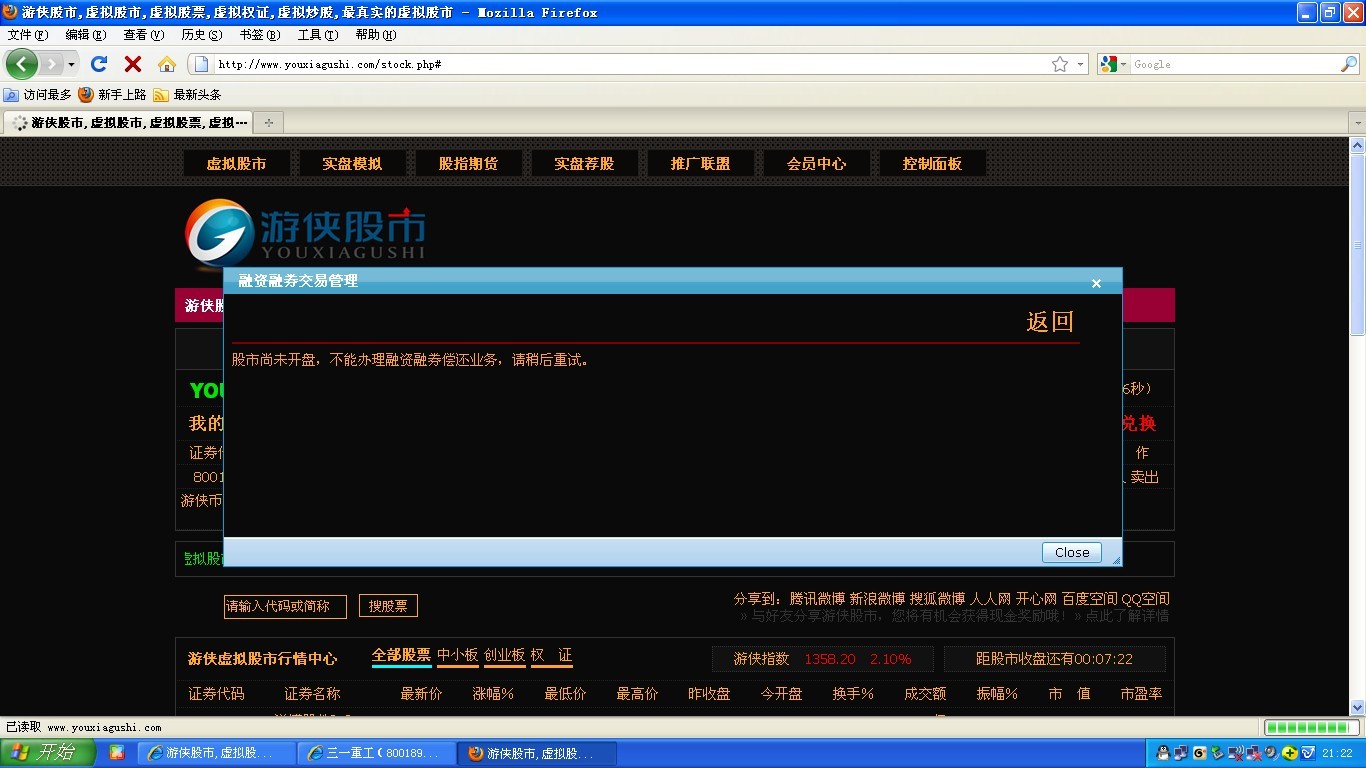Click the 返回 link in the dialog
The image size is (1366, 768).
[1049, 321]
